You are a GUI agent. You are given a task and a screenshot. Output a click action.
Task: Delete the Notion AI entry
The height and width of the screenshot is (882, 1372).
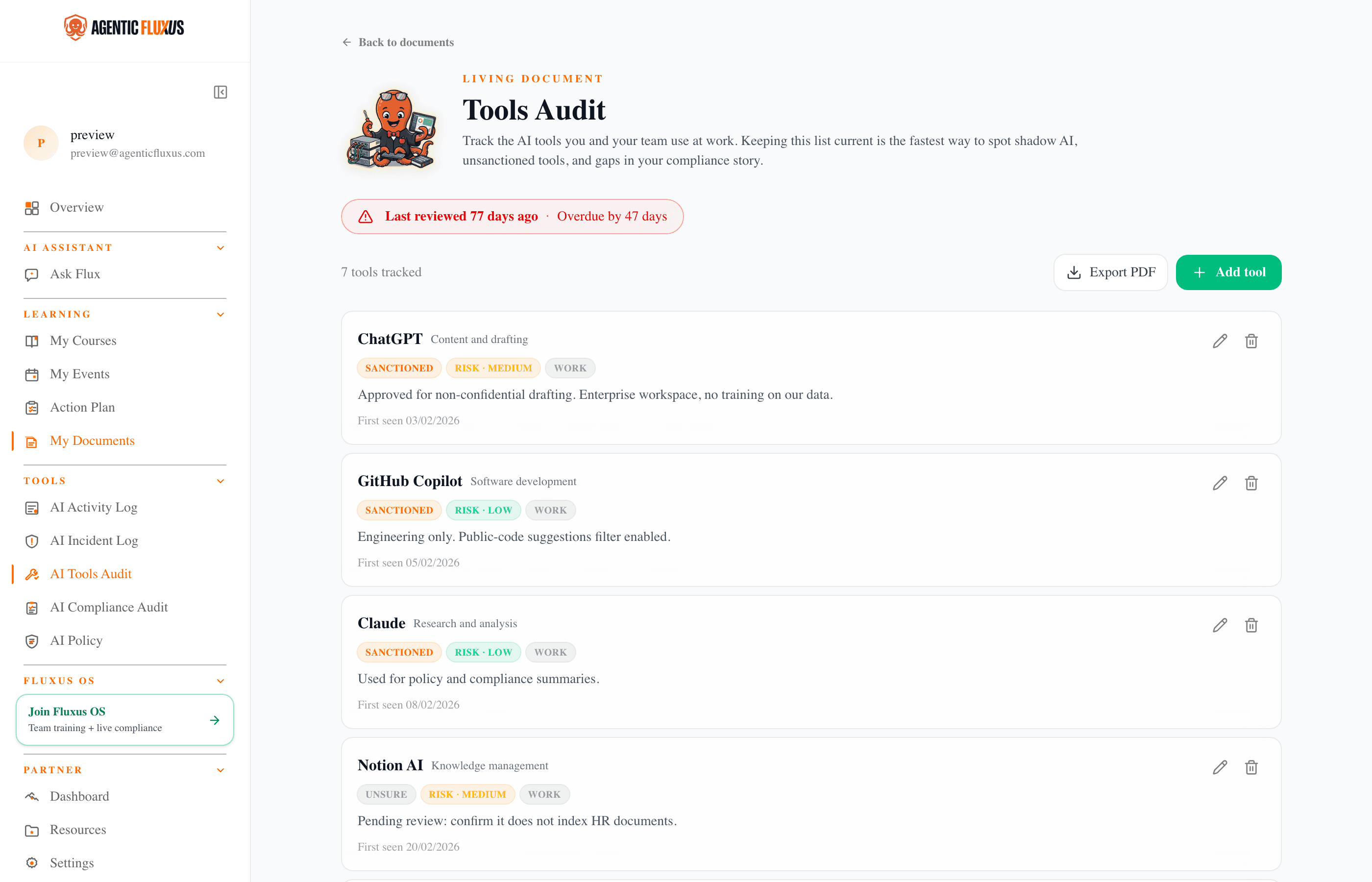point(1251,767)
